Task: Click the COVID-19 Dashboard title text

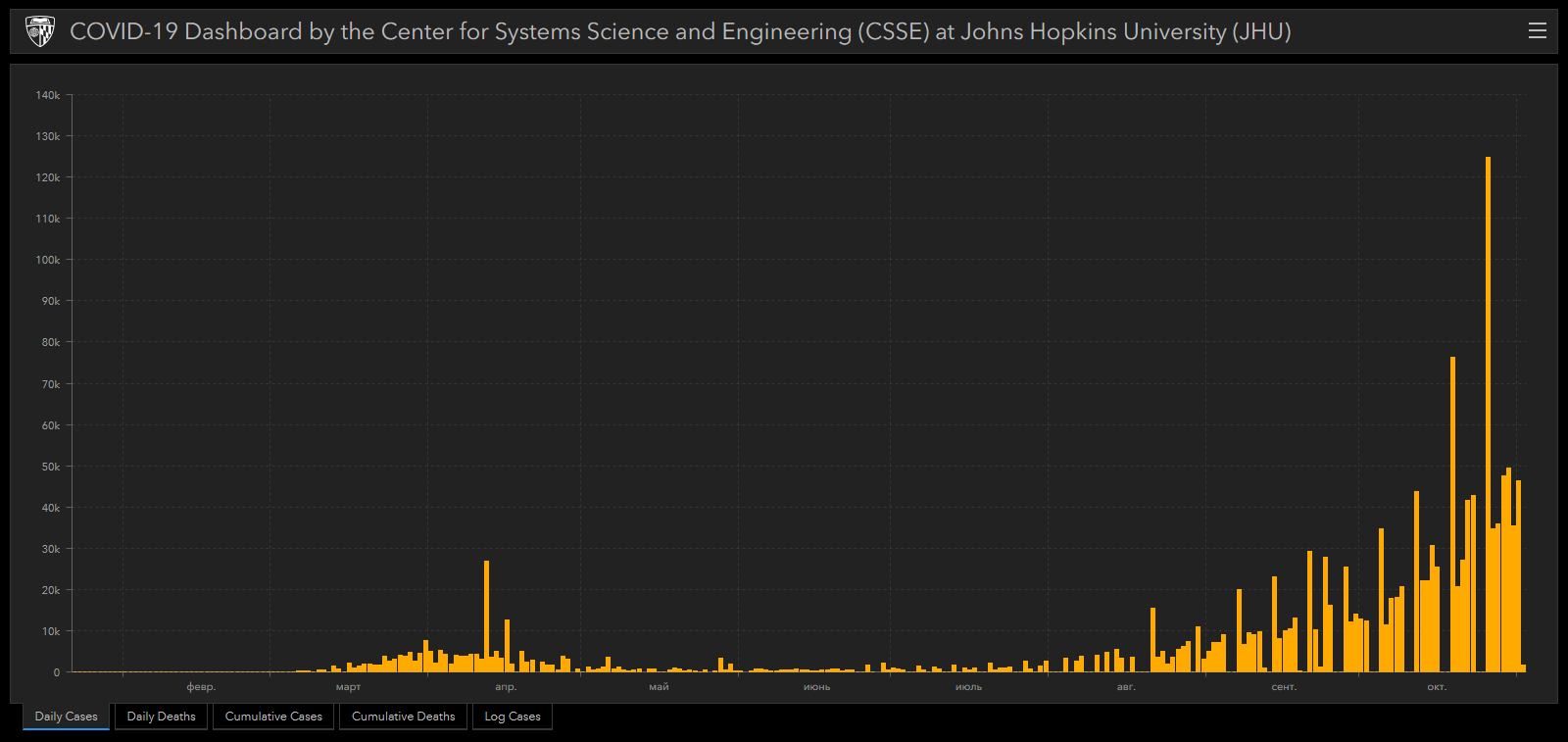Action: tap(680, 31)
